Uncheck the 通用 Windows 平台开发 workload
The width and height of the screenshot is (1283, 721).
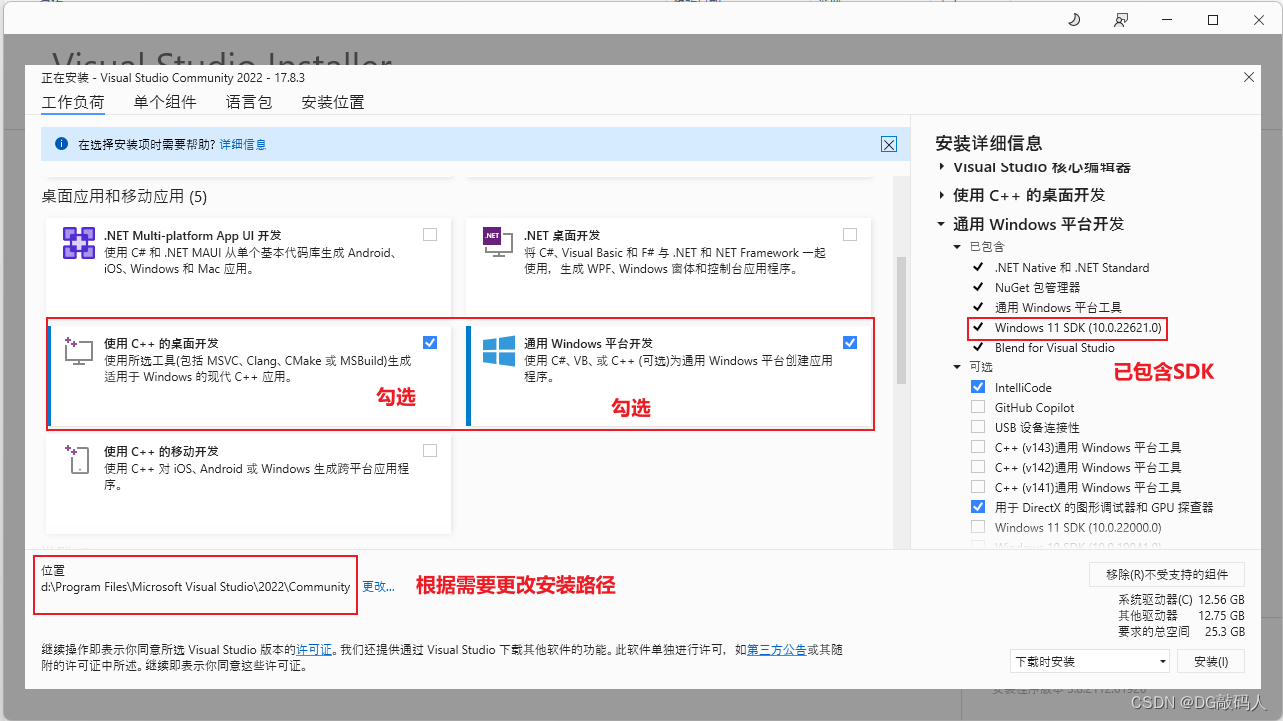tap(850, 343)
